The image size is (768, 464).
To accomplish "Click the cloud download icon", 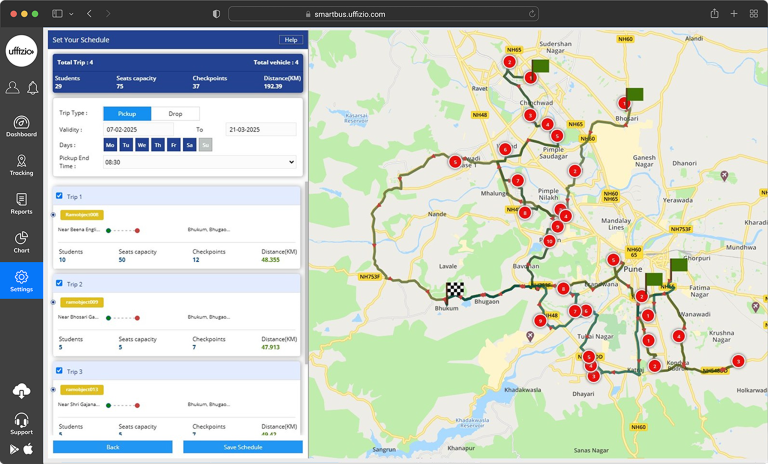I will (21, 391).
